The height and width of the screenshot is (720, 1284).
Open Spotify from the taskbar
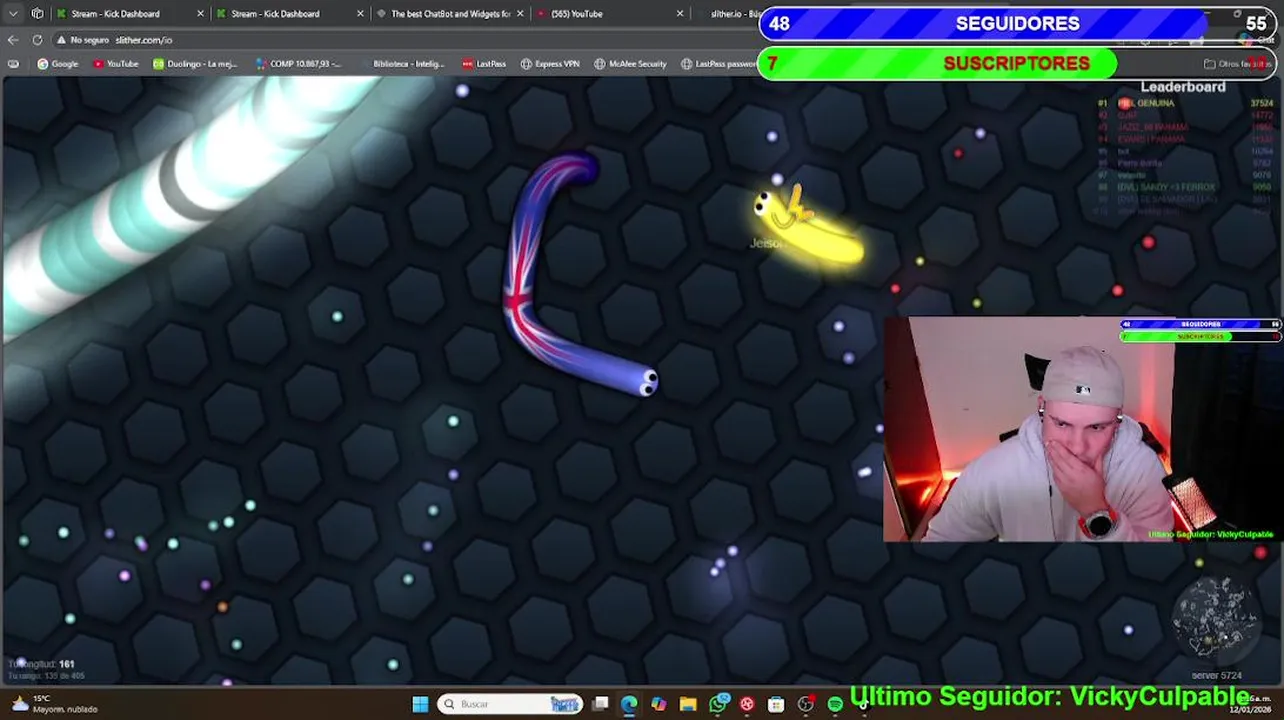[835, 705]
